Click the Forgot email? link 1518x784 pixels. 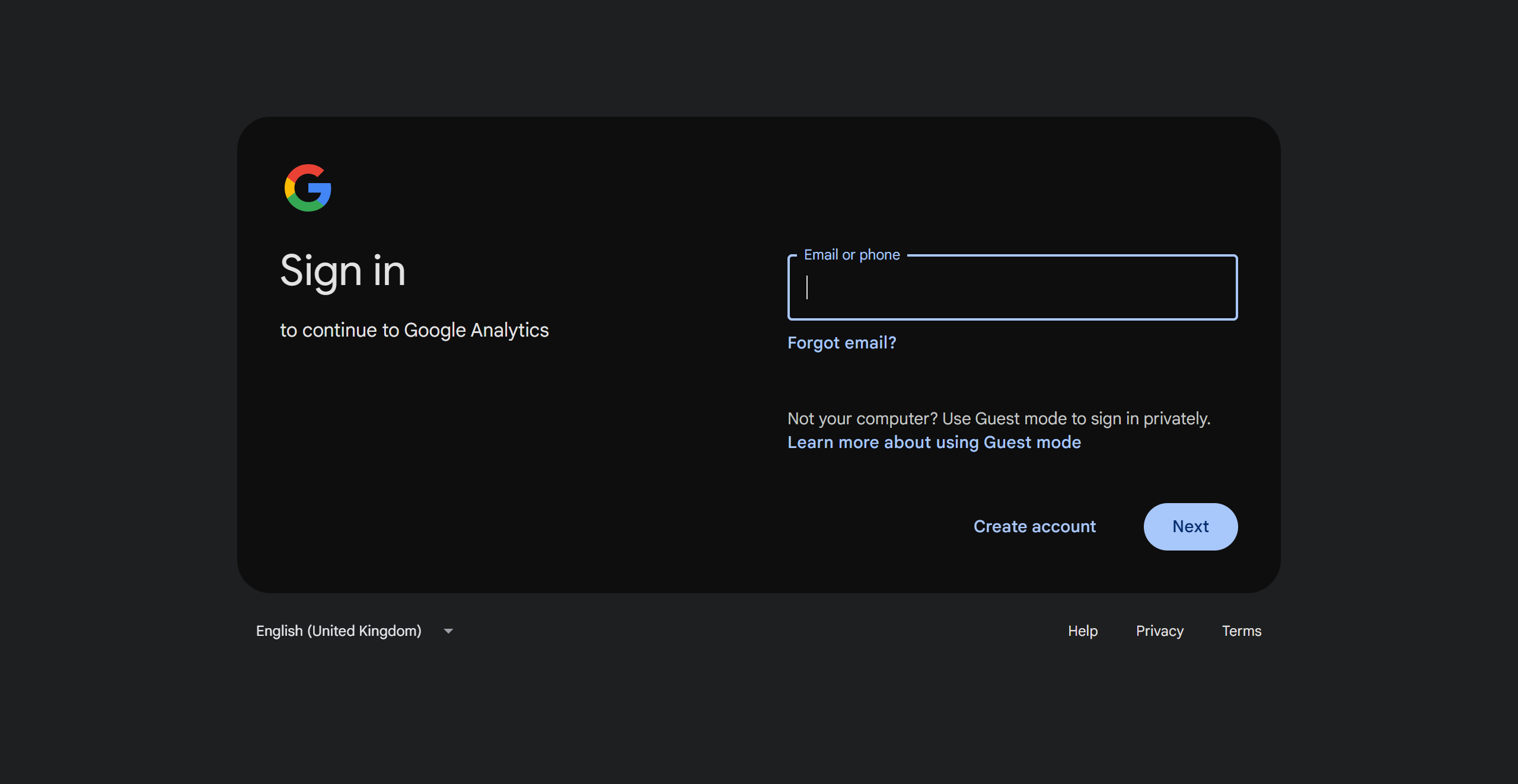pos(841,343)
